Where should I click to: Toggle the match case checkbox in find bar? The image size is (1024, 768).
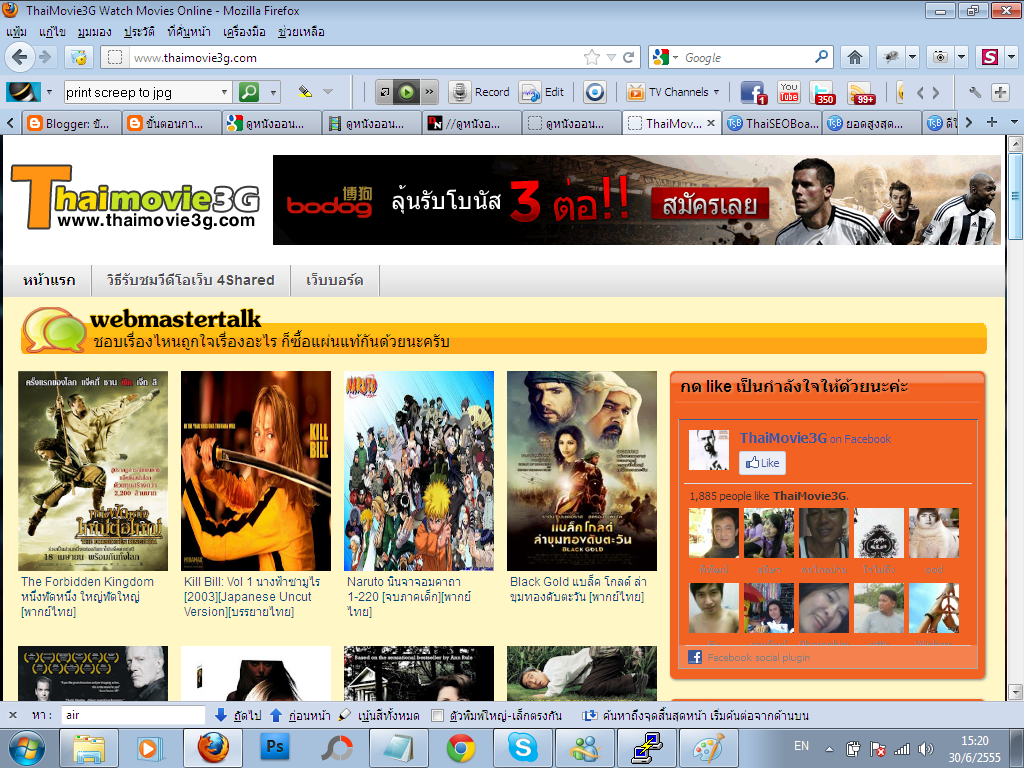(x=437, y=716)
